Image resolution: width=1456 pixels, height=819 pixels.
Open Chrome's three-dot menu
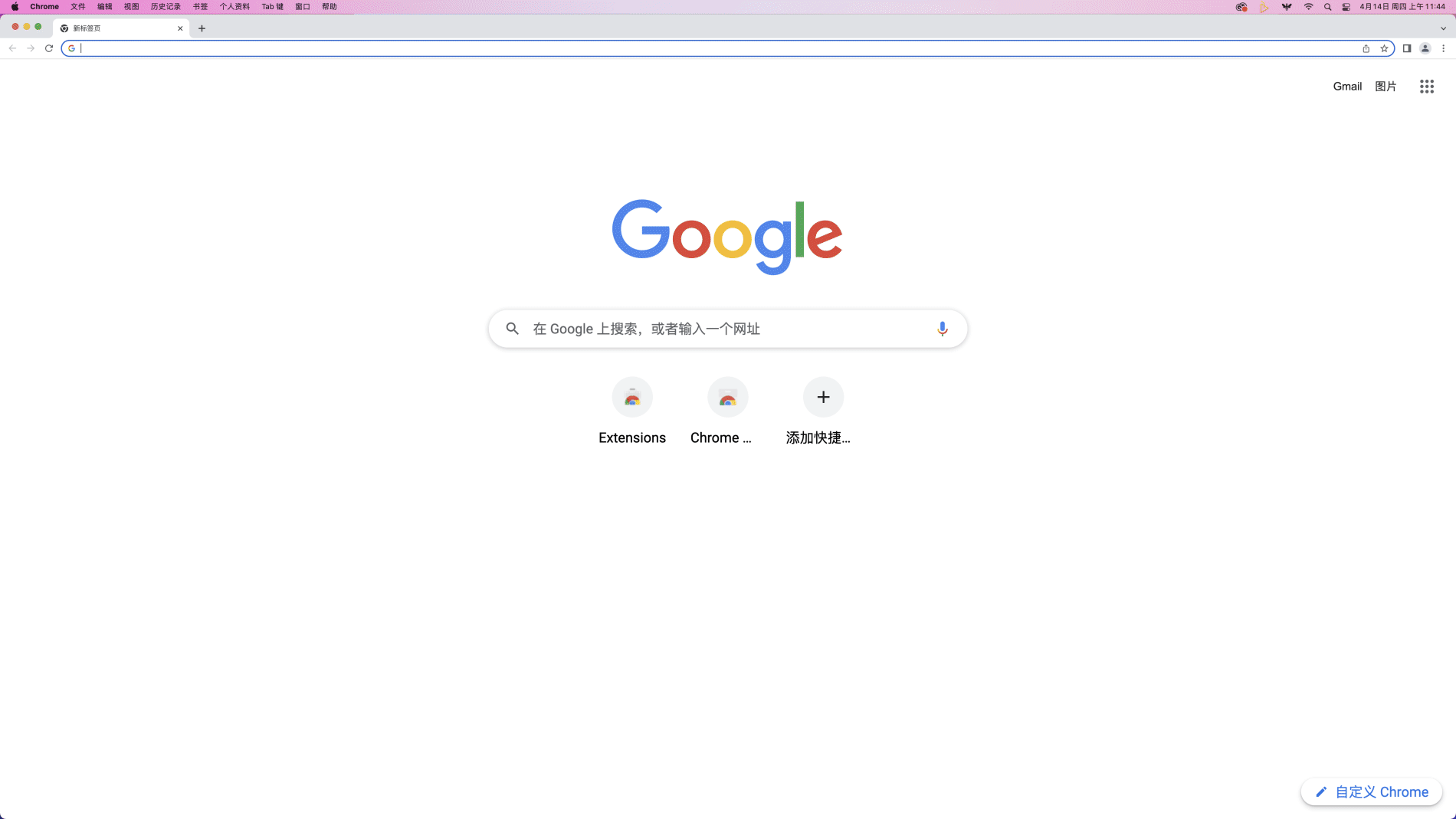(x=1444, y=48)
